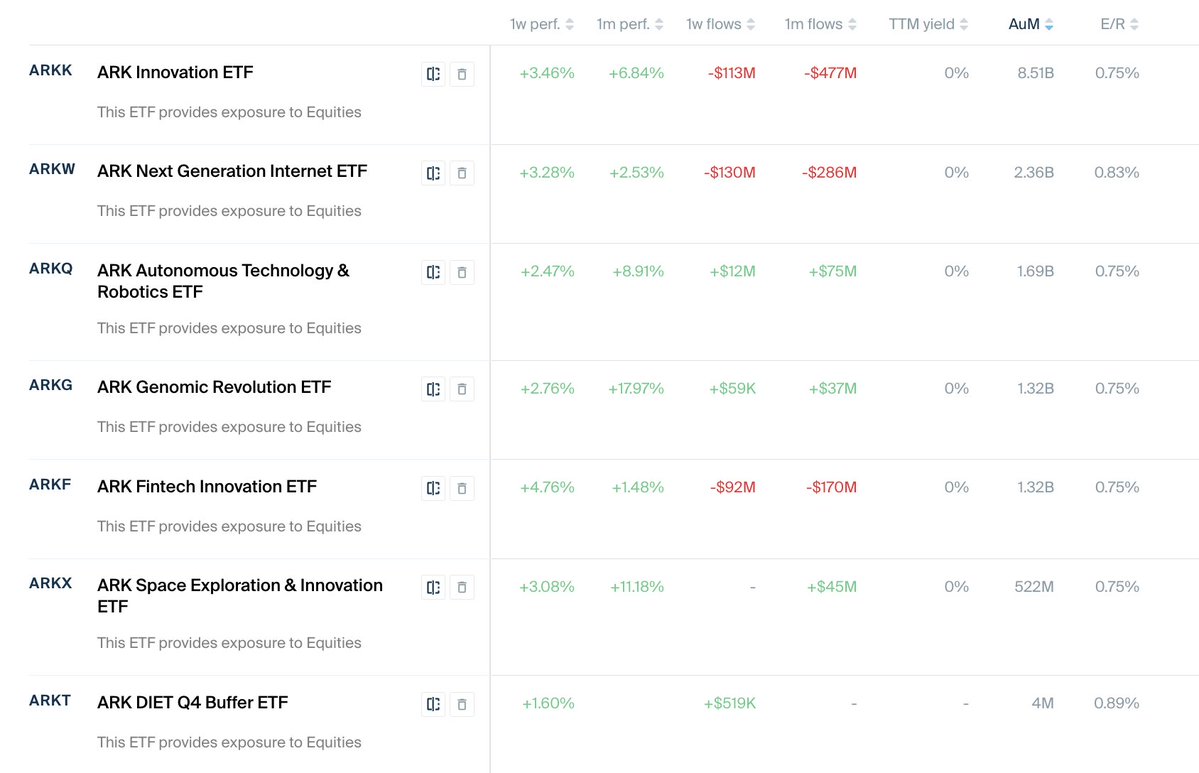
Task: Open the compare icon on the ARKW row
Action: [x=433, y=173]
